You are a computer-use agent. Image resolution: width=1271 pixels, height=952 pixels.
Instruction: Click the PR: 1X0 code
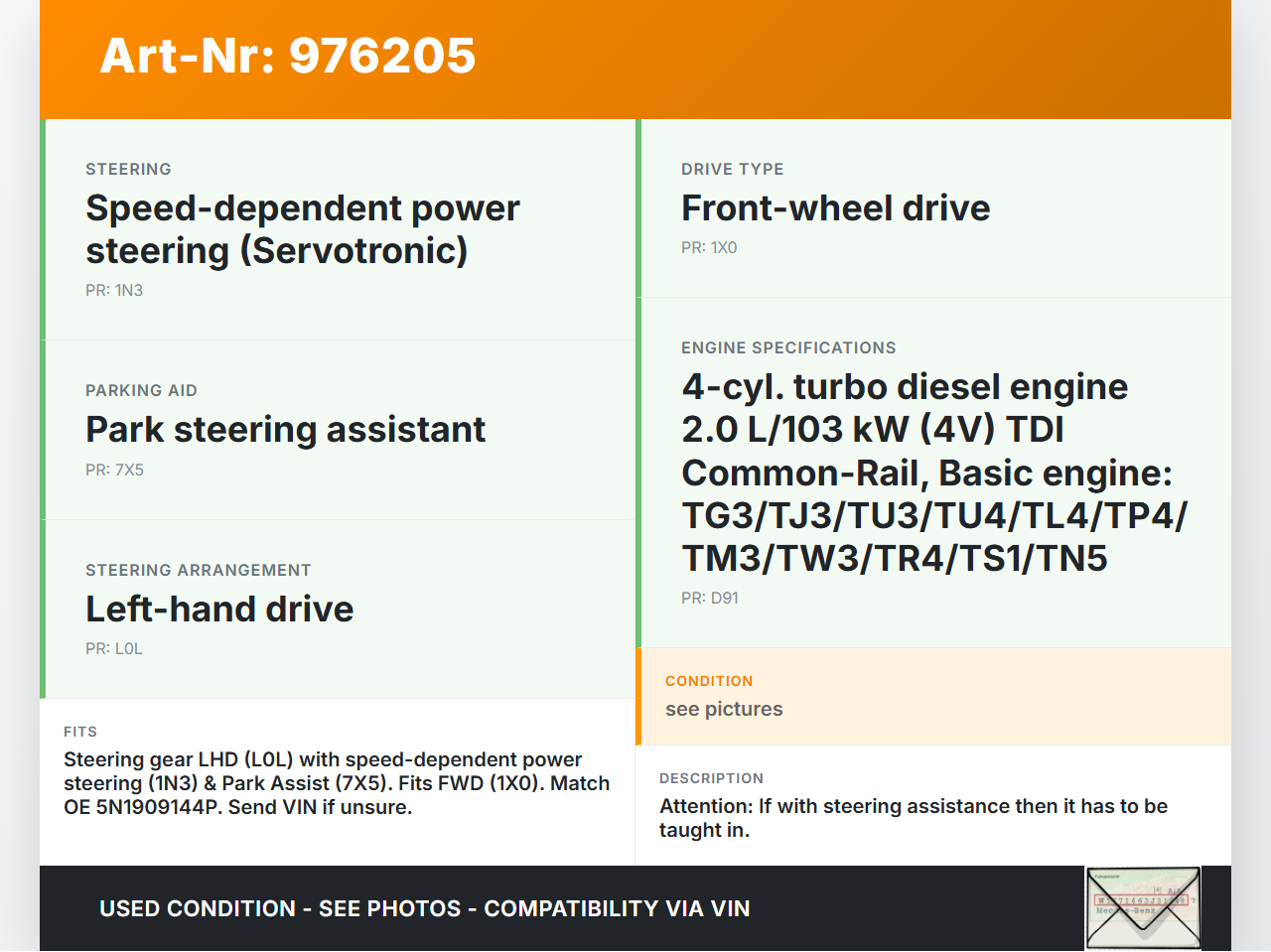(x=709, y=248)
